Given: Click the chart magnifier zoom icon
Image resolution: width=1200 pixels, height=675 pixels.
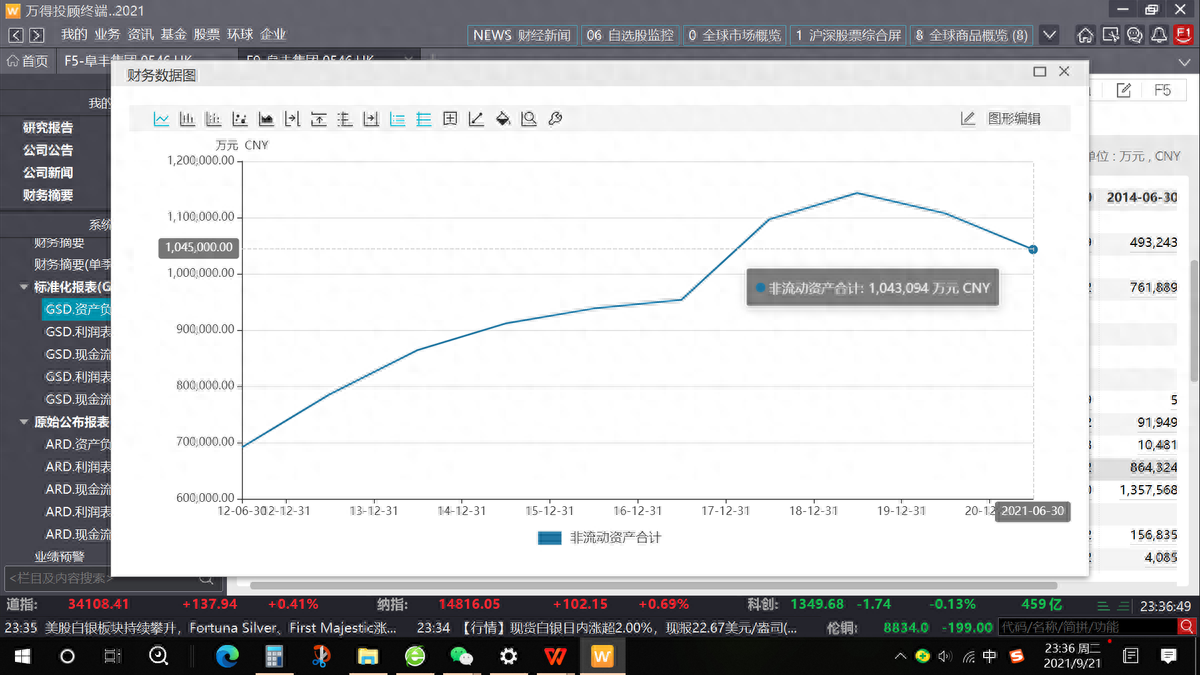Looking at the screenshot, I should [529, 119].
